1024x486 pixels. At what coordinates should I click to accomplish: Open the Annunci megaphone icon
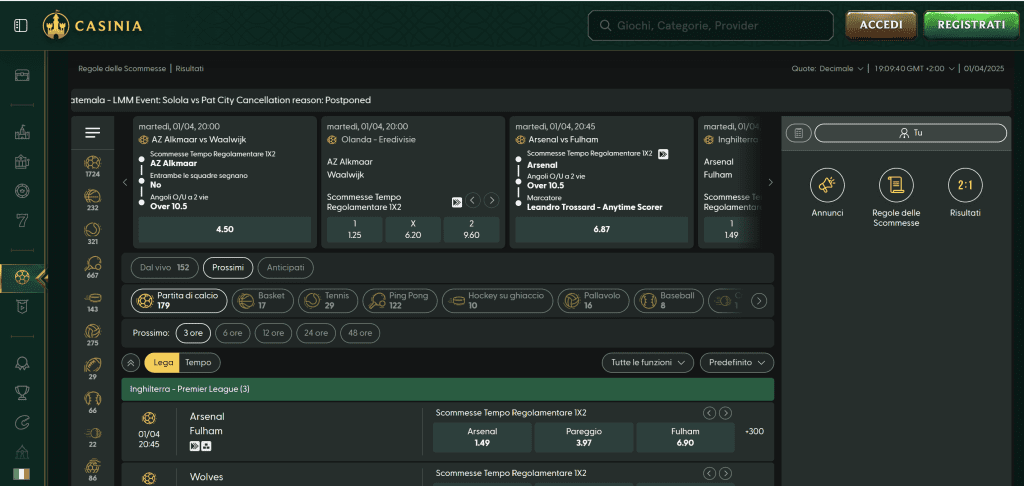[827, 185]
